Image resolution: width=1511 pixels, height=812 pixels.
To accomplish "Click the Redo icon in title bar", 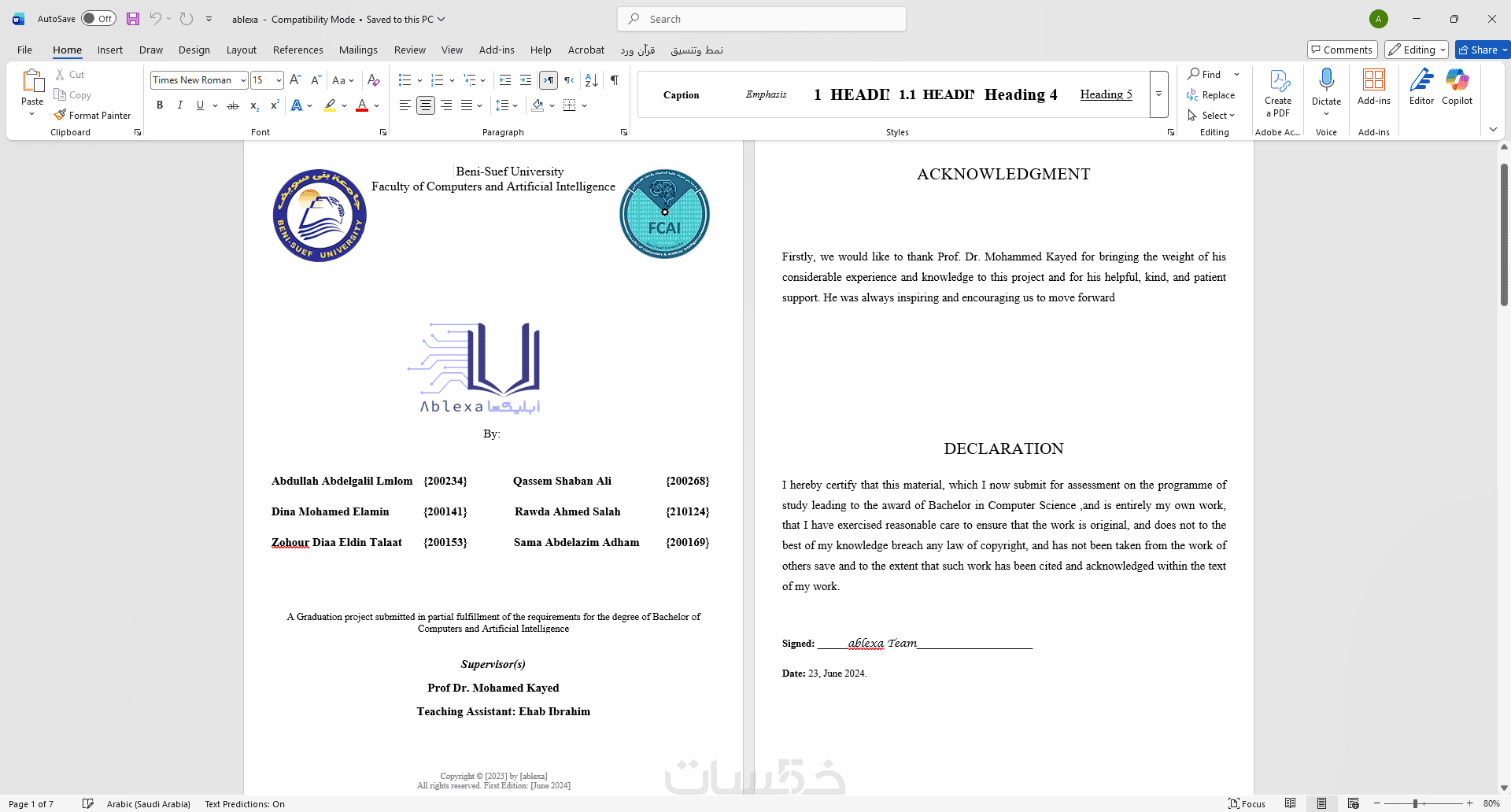I will pos(187,19).
